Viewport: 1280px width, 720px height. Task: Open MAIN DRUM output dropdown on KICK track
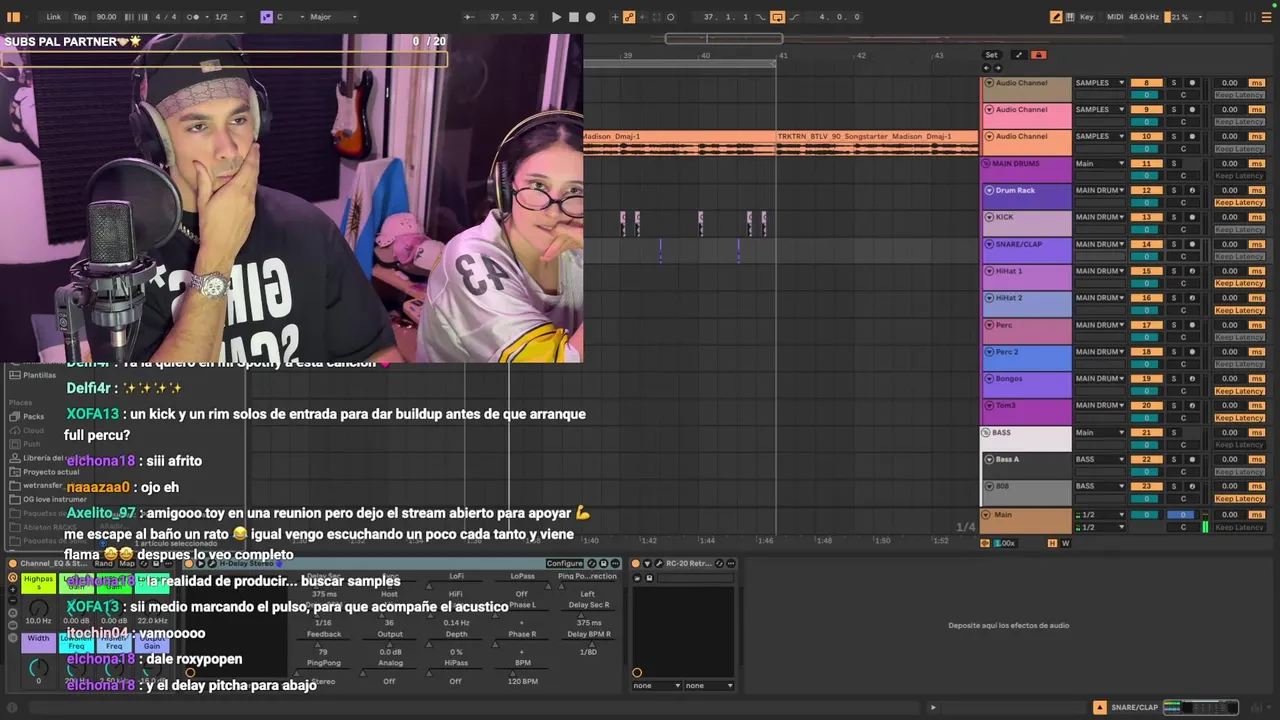click(x=1100, y=217)
